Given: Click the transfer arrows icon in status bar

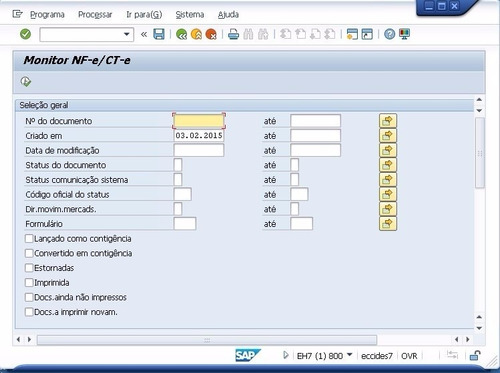Looking at the screenshot, I should (x=452, y=355).
